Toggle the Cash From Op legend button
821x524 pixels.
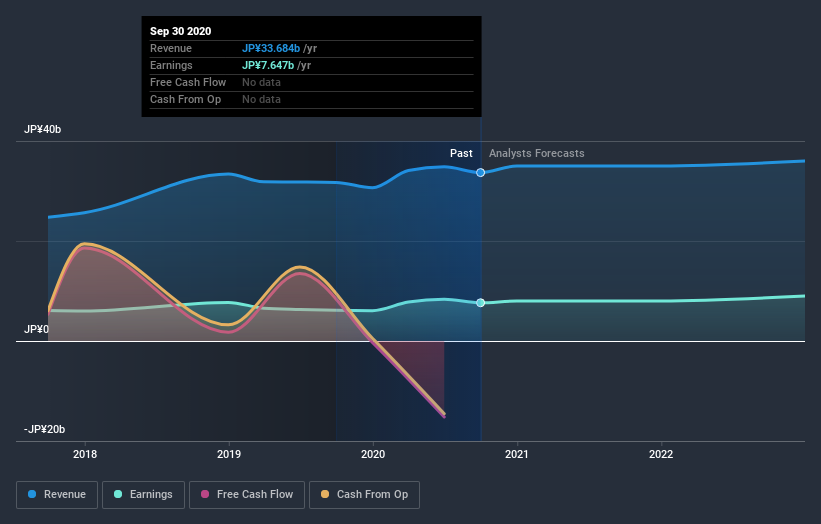(364, 495)
